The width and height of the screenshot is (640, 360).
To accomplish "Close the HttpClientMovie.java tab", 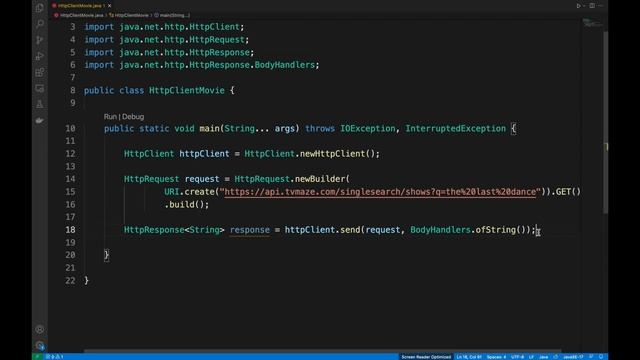I will (x=109, y=6).
